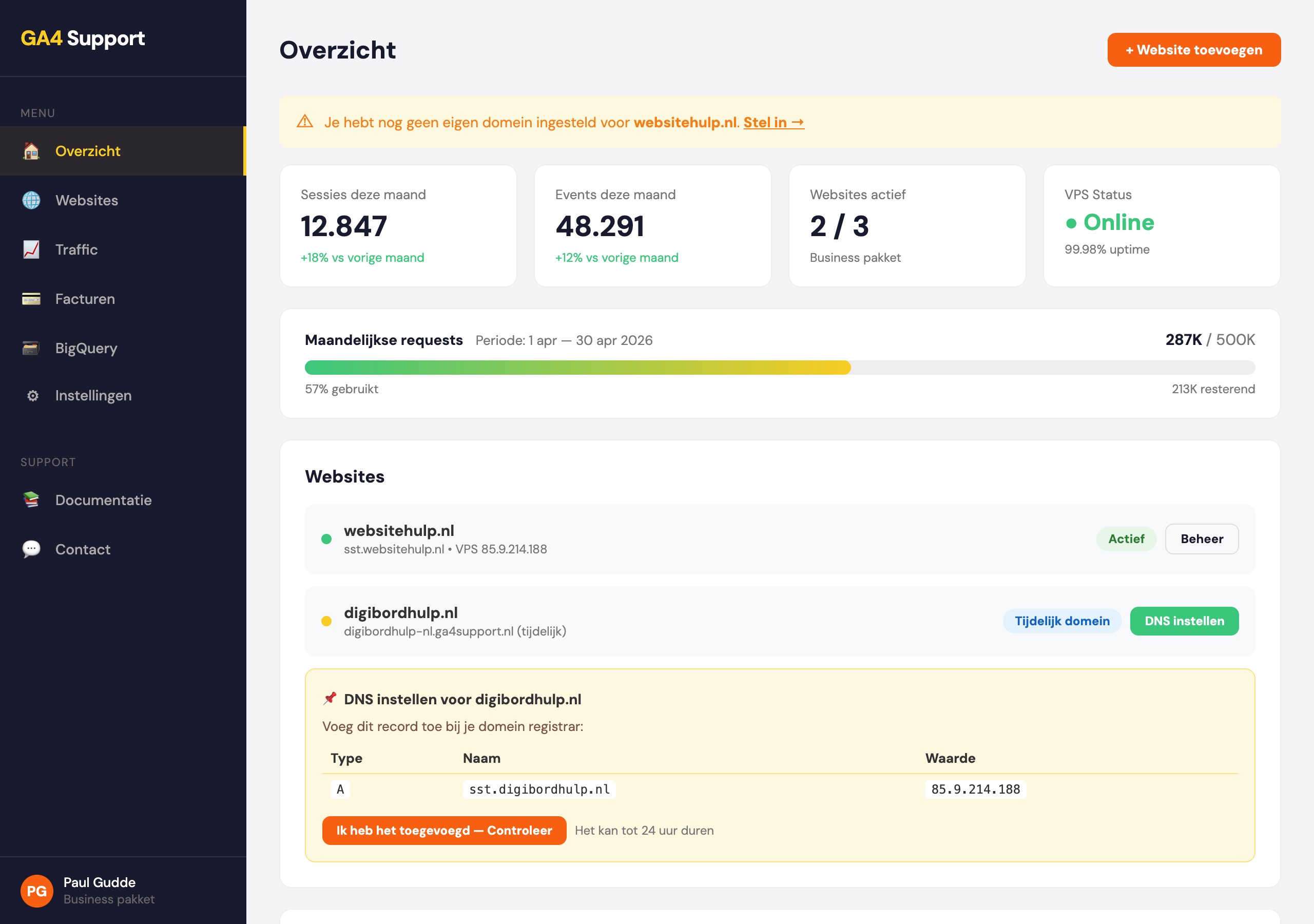Open the Beheer options for websitehulp.nl
Screen dimensions: 1314x924
tap(1201, 538)
